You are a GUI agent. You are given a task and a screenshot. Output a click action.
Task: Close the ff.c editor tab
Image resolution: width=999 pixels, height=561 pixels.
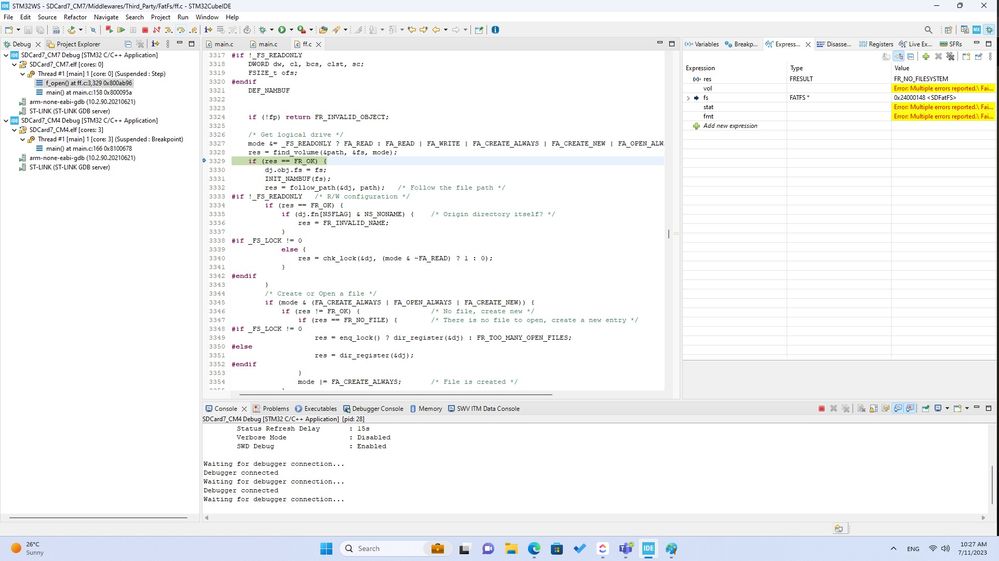319,44
